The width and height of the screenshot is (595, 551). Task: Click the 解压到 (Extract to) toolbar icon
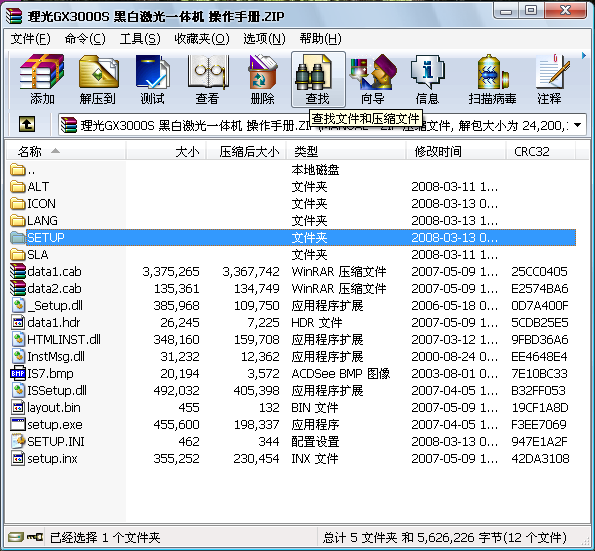[98, 72]
